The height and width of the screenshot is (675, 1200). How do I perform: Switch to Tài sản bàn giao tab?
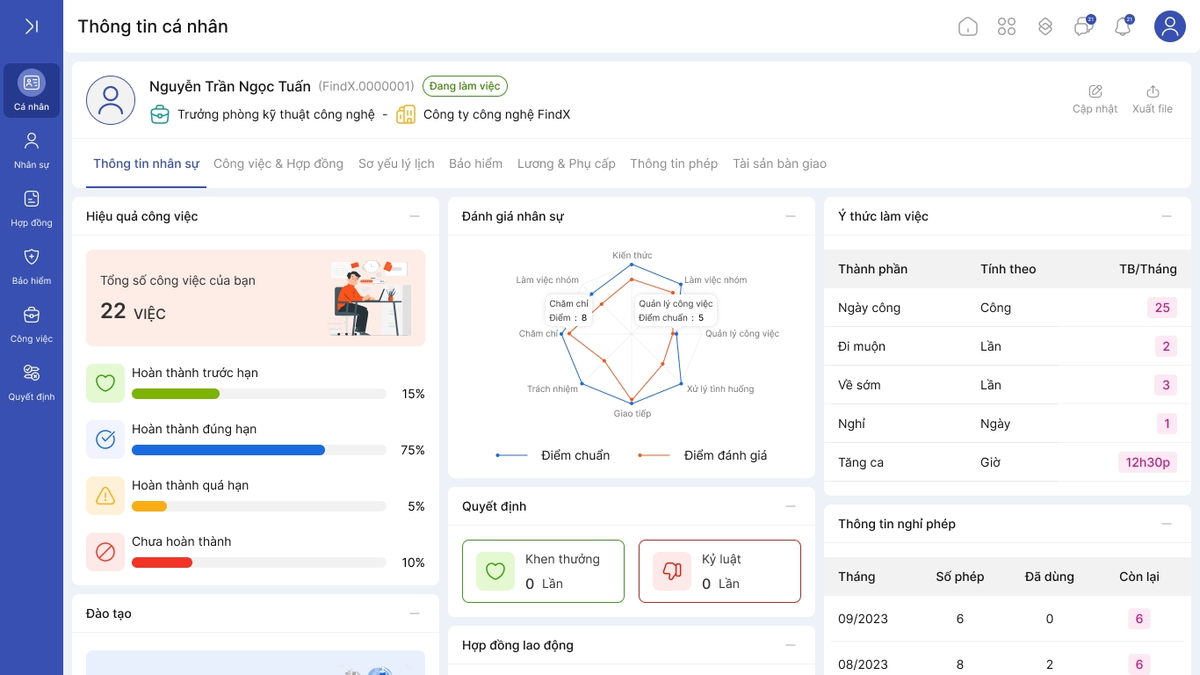point(780,164)
